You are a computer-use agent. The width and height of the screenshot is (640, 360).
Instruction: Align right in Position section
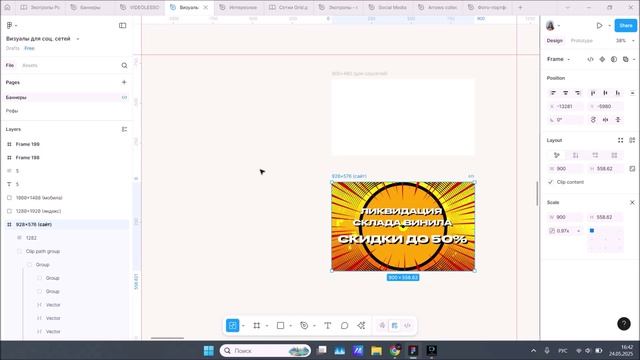tap(578, 93)
